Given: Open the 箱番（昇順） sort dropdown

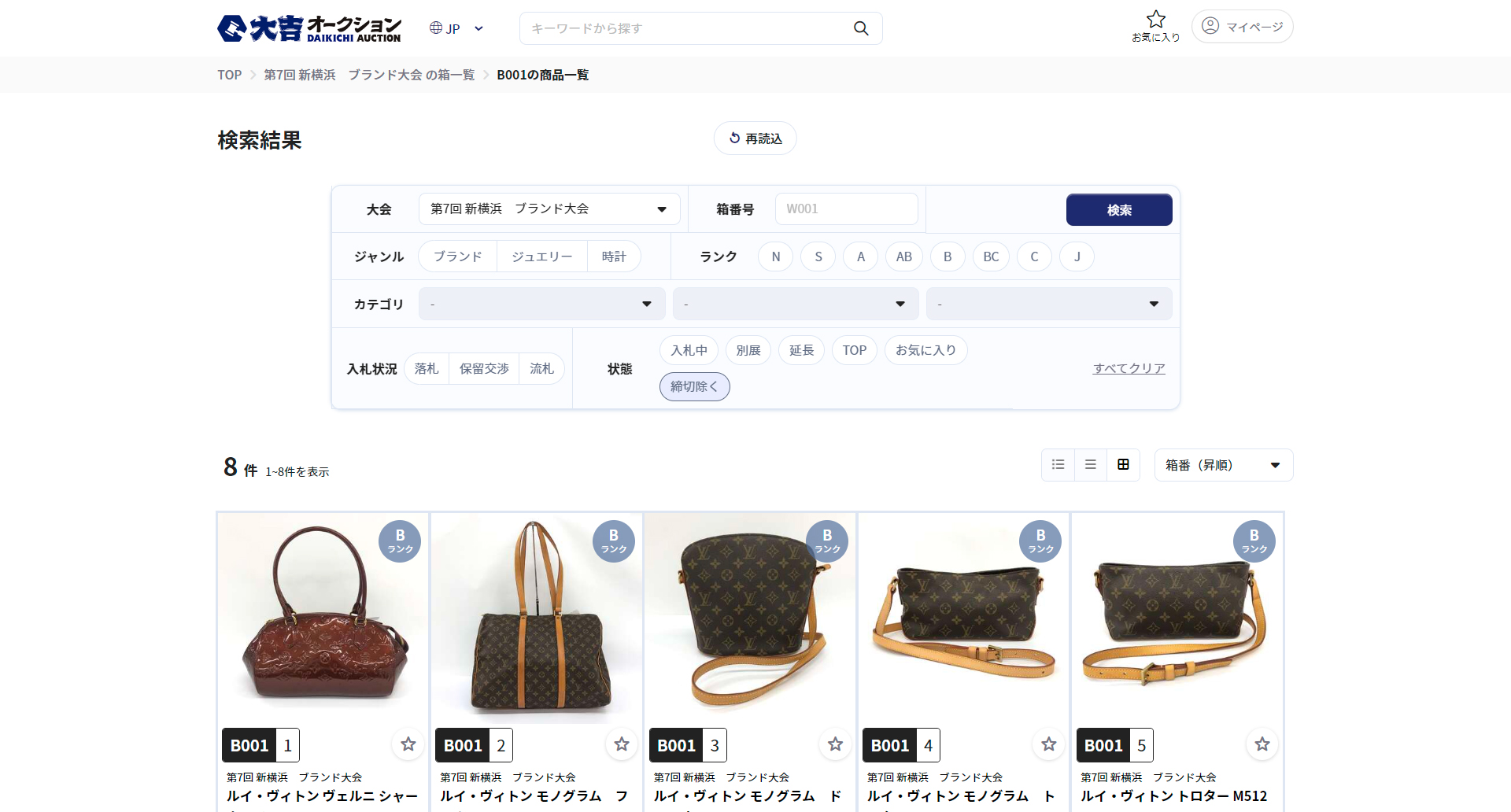Looking at the screenshot, I should tap(1224, 465).
